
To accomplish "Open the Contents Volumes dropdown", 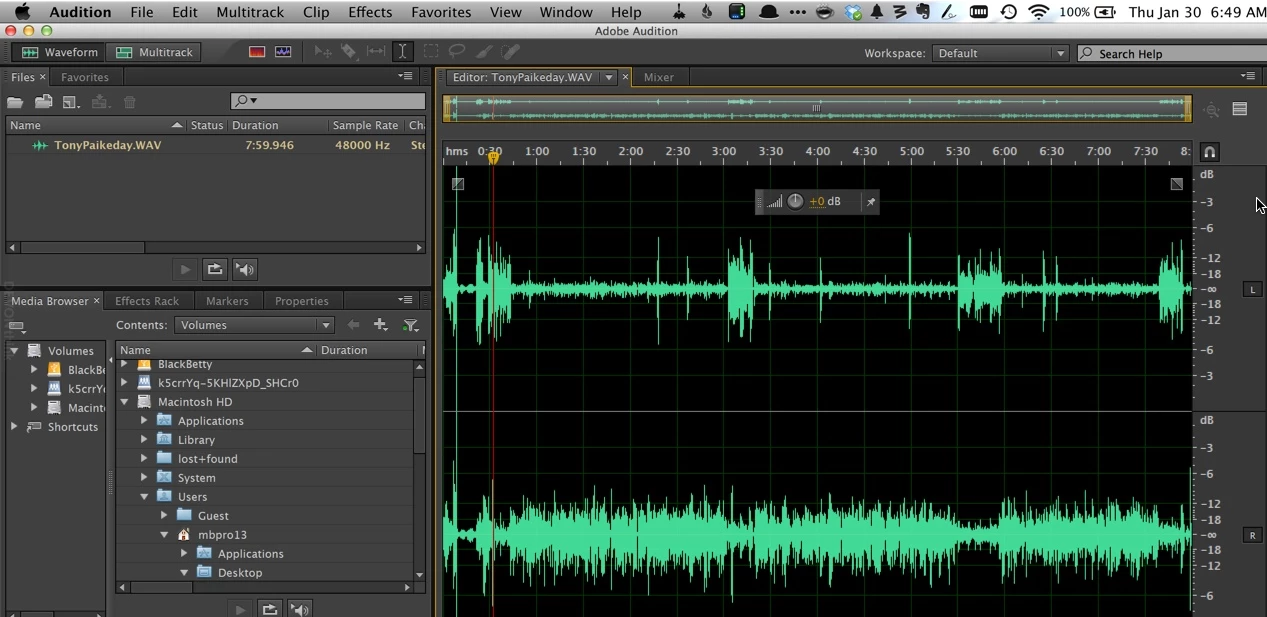I will (x=254, y=325).
